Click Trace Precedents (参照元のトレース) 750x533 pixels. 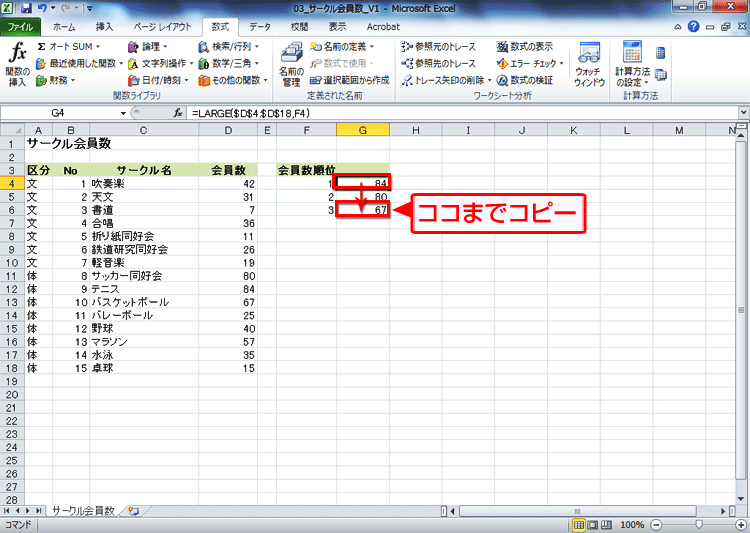[x=439, y=46]
